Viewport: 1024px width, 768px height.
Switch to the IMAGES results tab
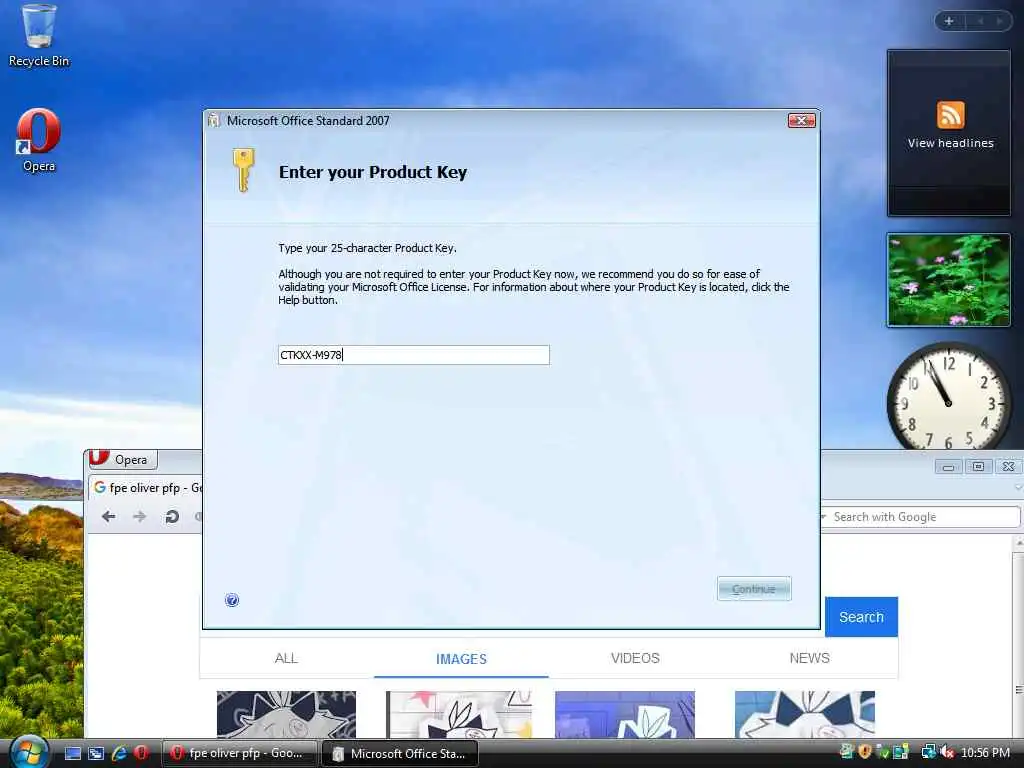pos(461,658)
